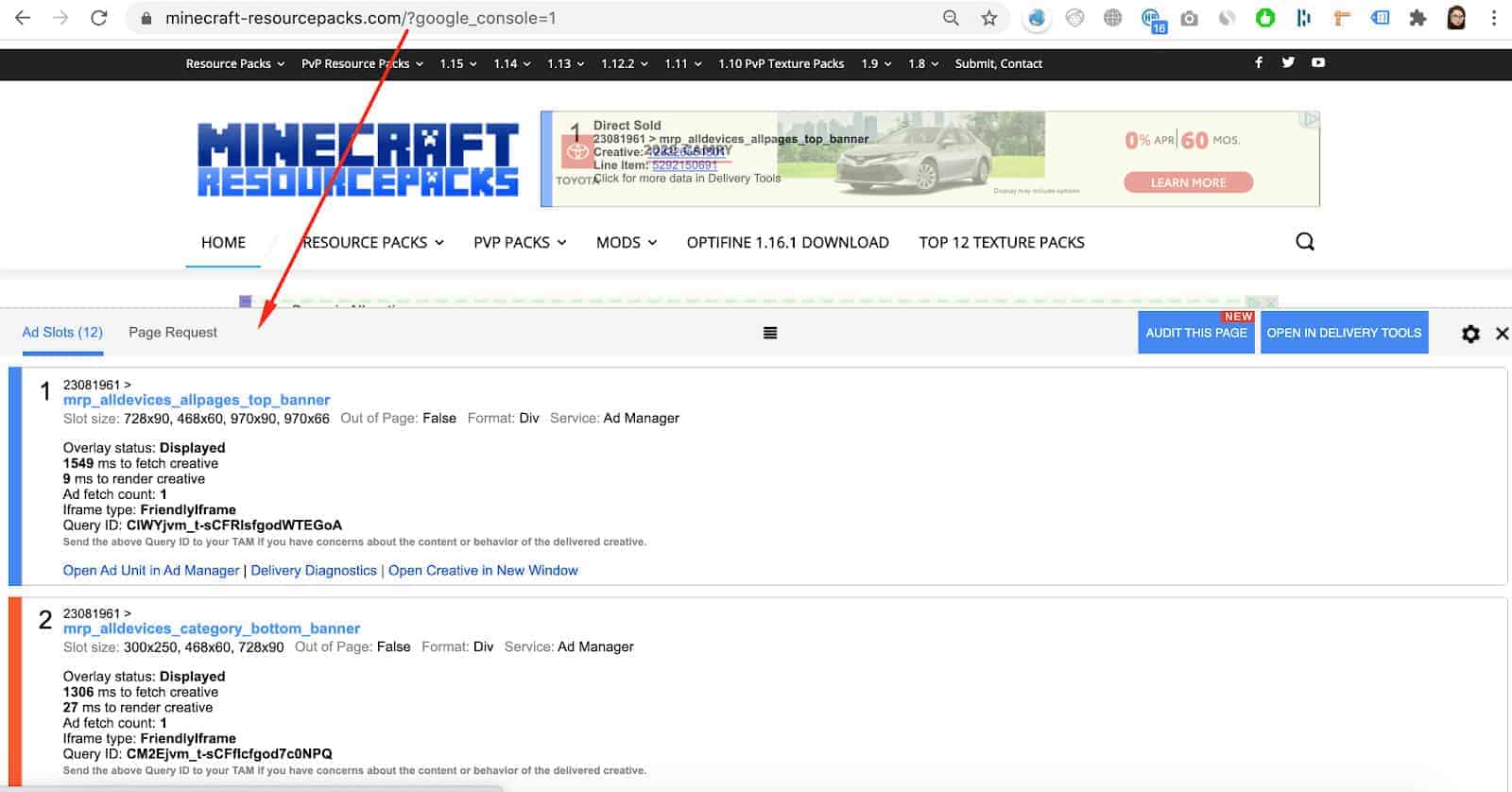Go to the HOME menu item
This screenshot has height=792, width=1512.
point(223,243)
